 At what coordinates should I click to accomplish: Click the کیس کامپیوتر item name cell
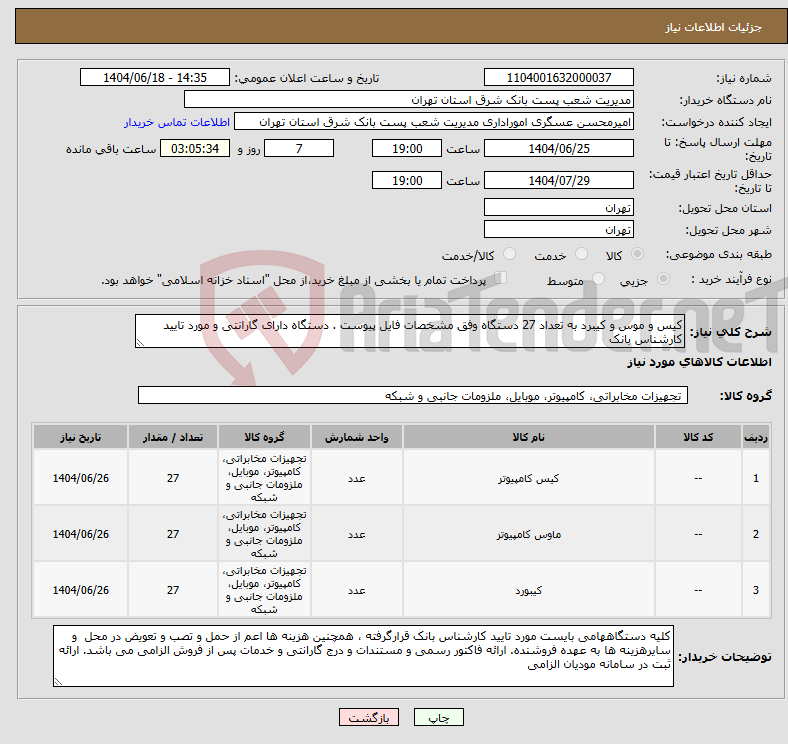click(x=529, y=478)
